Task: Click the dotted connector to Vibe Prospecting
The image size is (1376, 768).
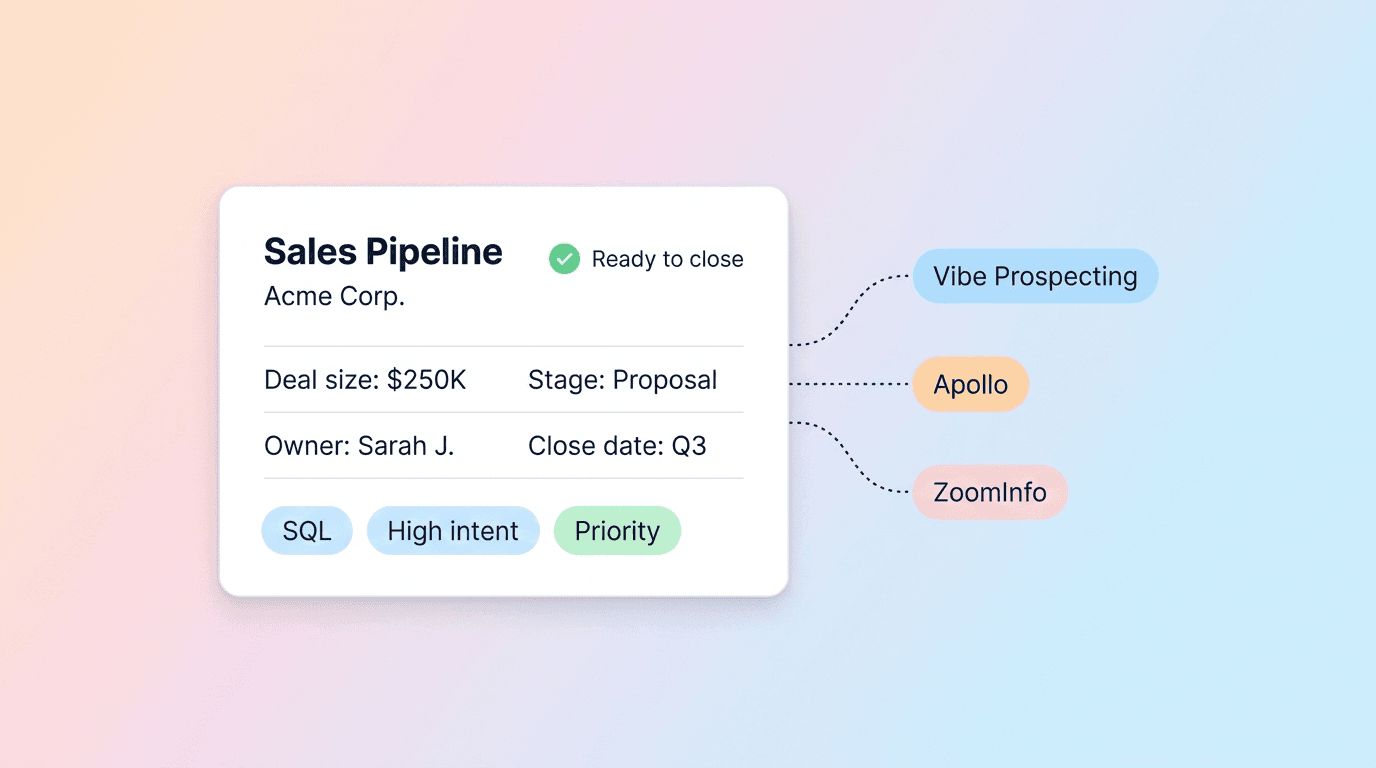Action: click(x=851, y=310)
